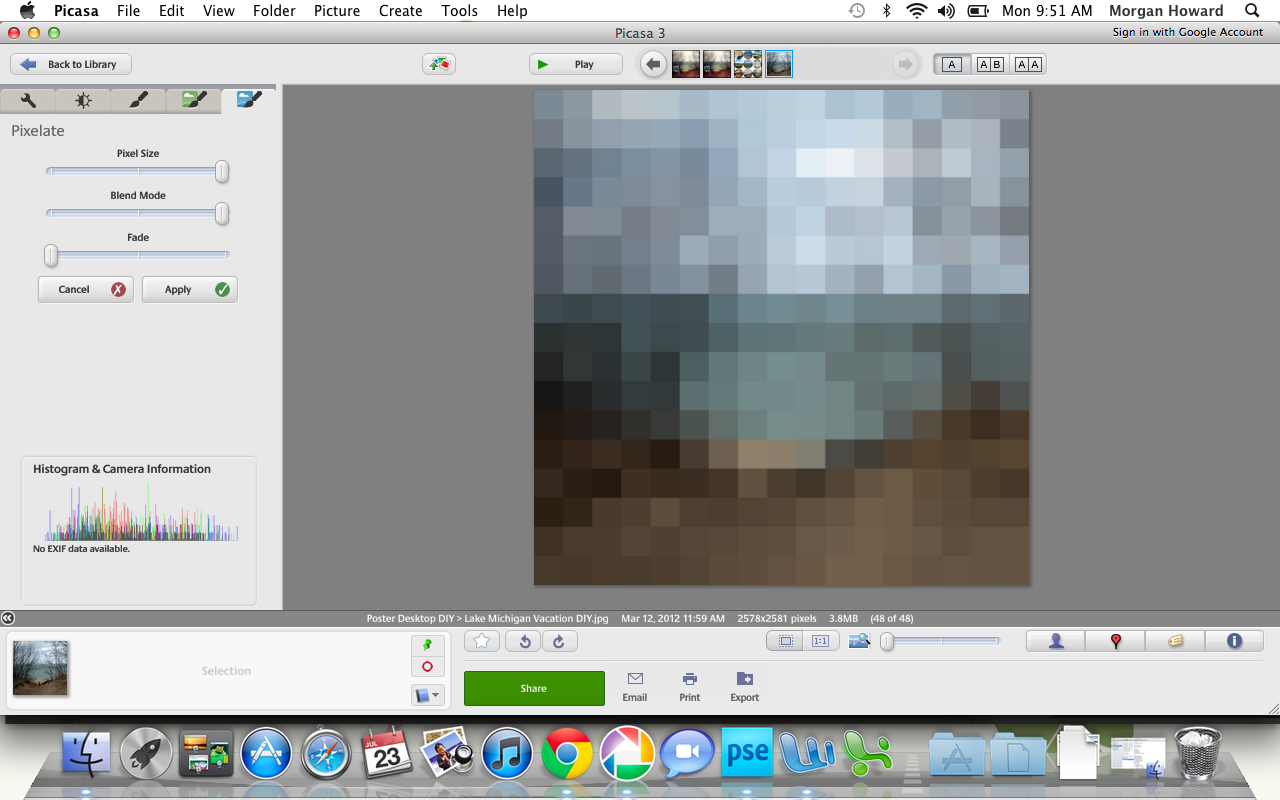
Task: Switch to A B side-by-side comparison view
Action: [990, 63]
